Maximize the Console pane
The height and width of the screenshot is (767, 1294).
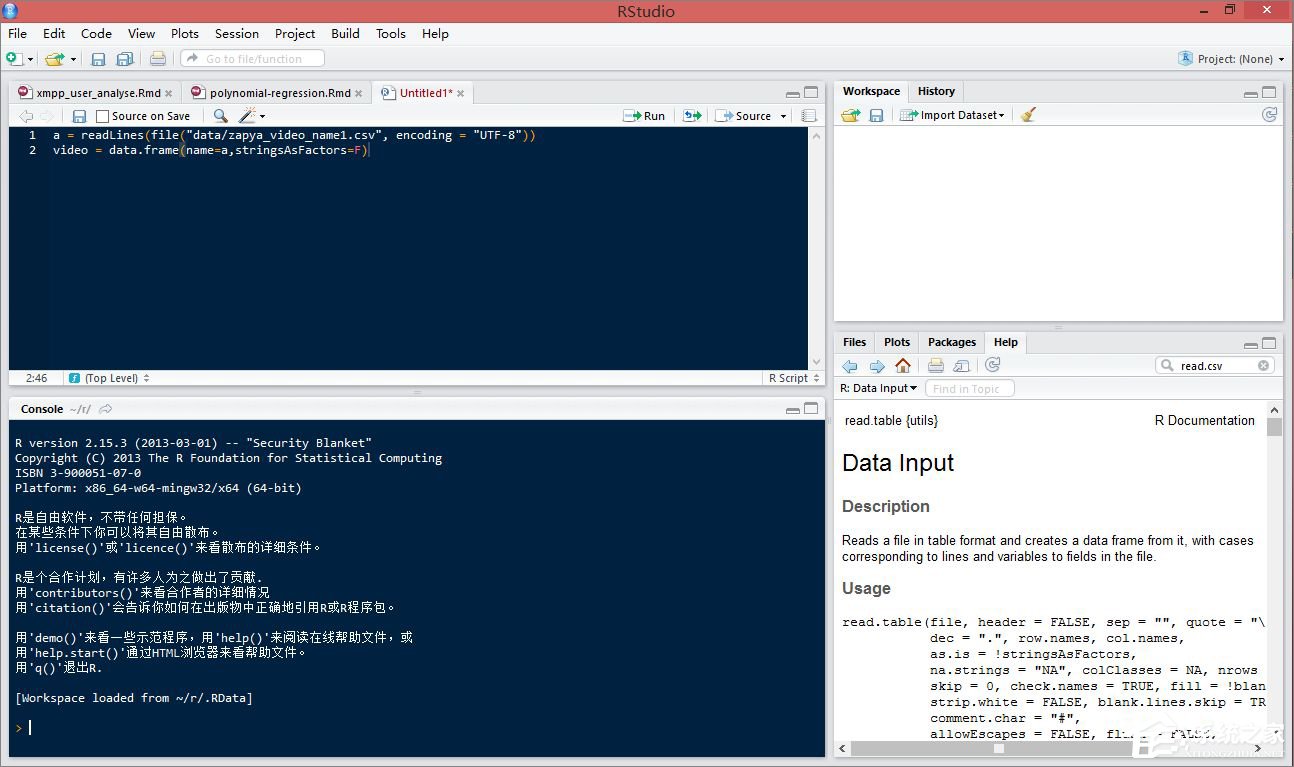811,409
